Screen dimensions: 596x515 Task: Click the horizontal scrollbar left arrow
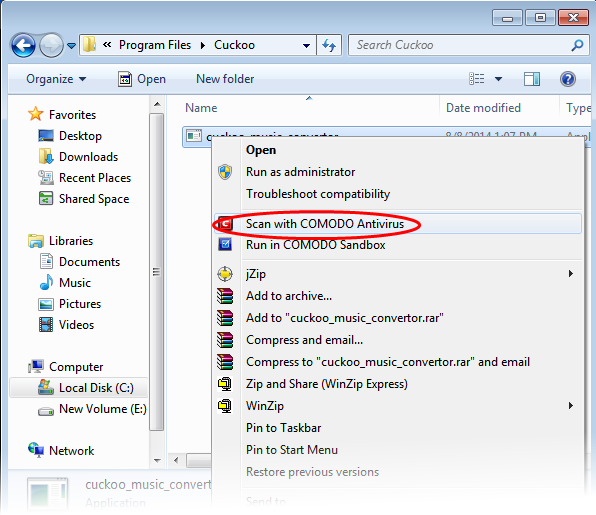(x=176, y=461)
